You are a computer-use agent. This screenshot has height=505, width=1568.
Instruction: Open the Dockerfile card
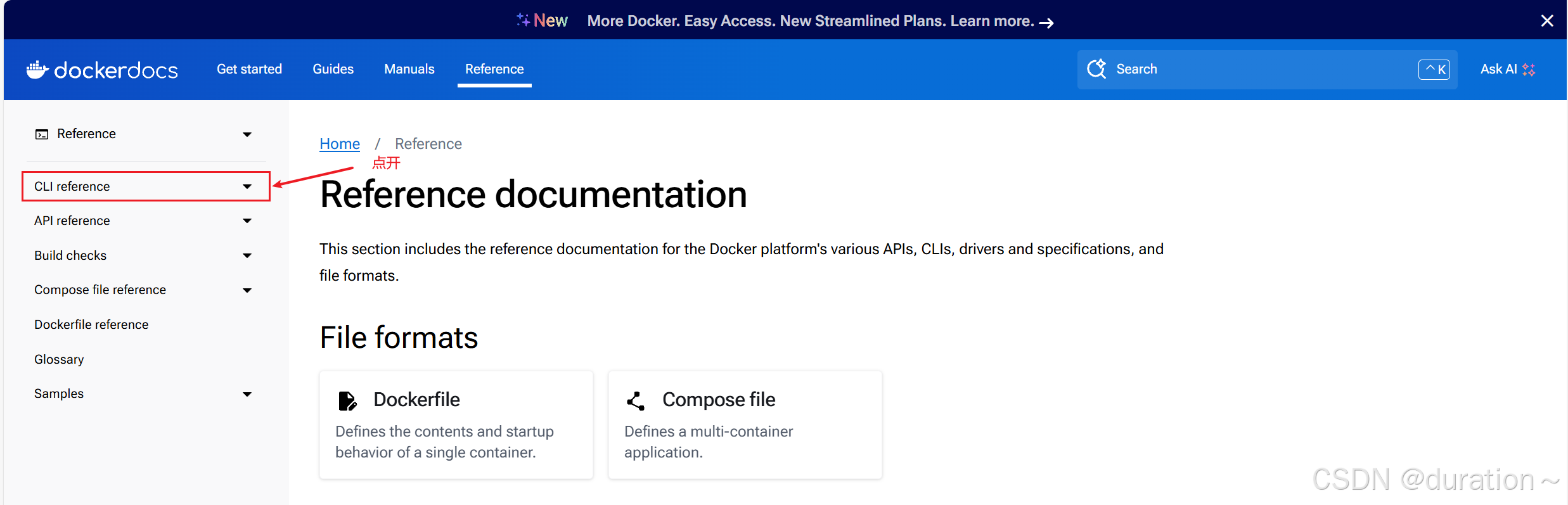point(456,425)
